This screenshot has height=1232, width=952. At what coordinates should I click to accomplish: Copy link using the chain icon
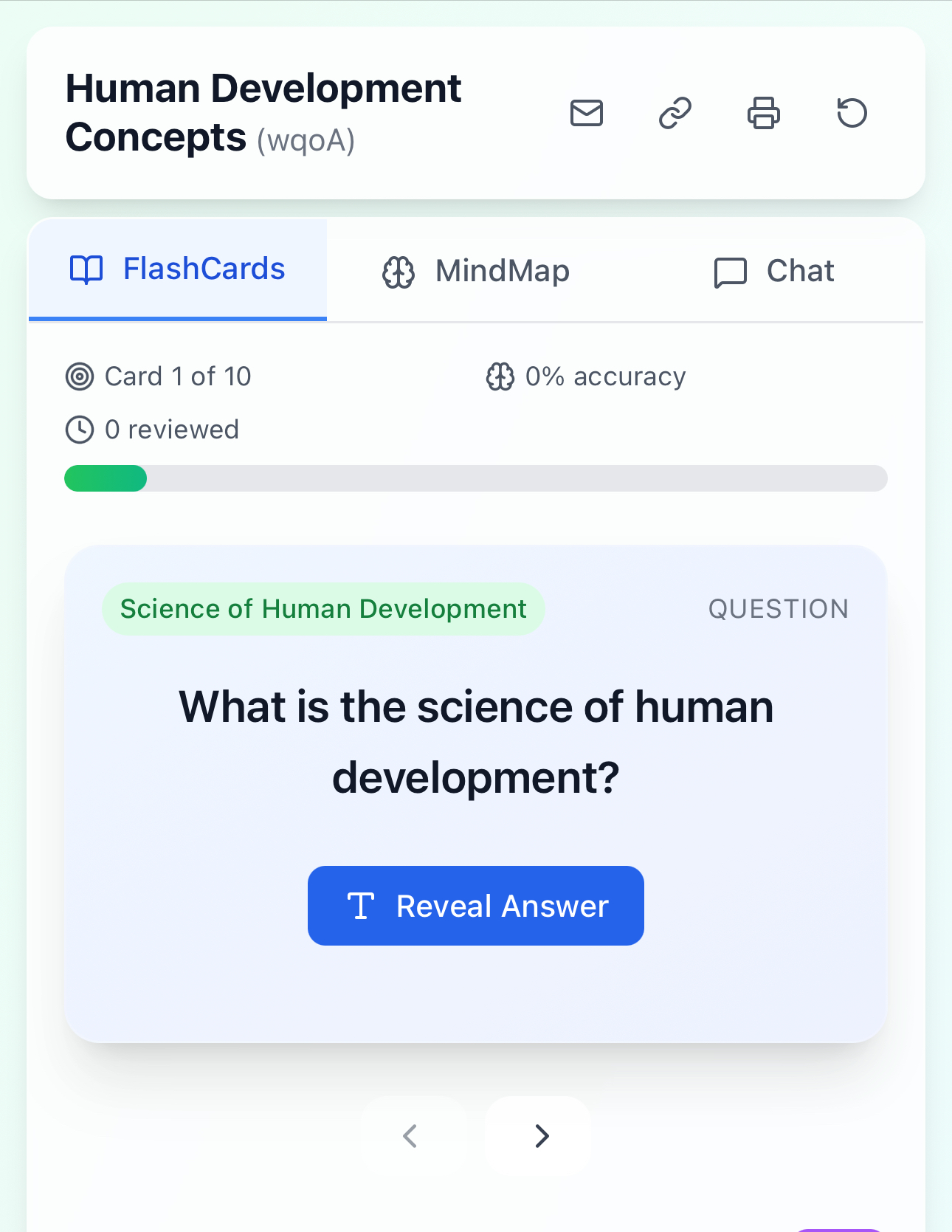click(x=675, y=113)
